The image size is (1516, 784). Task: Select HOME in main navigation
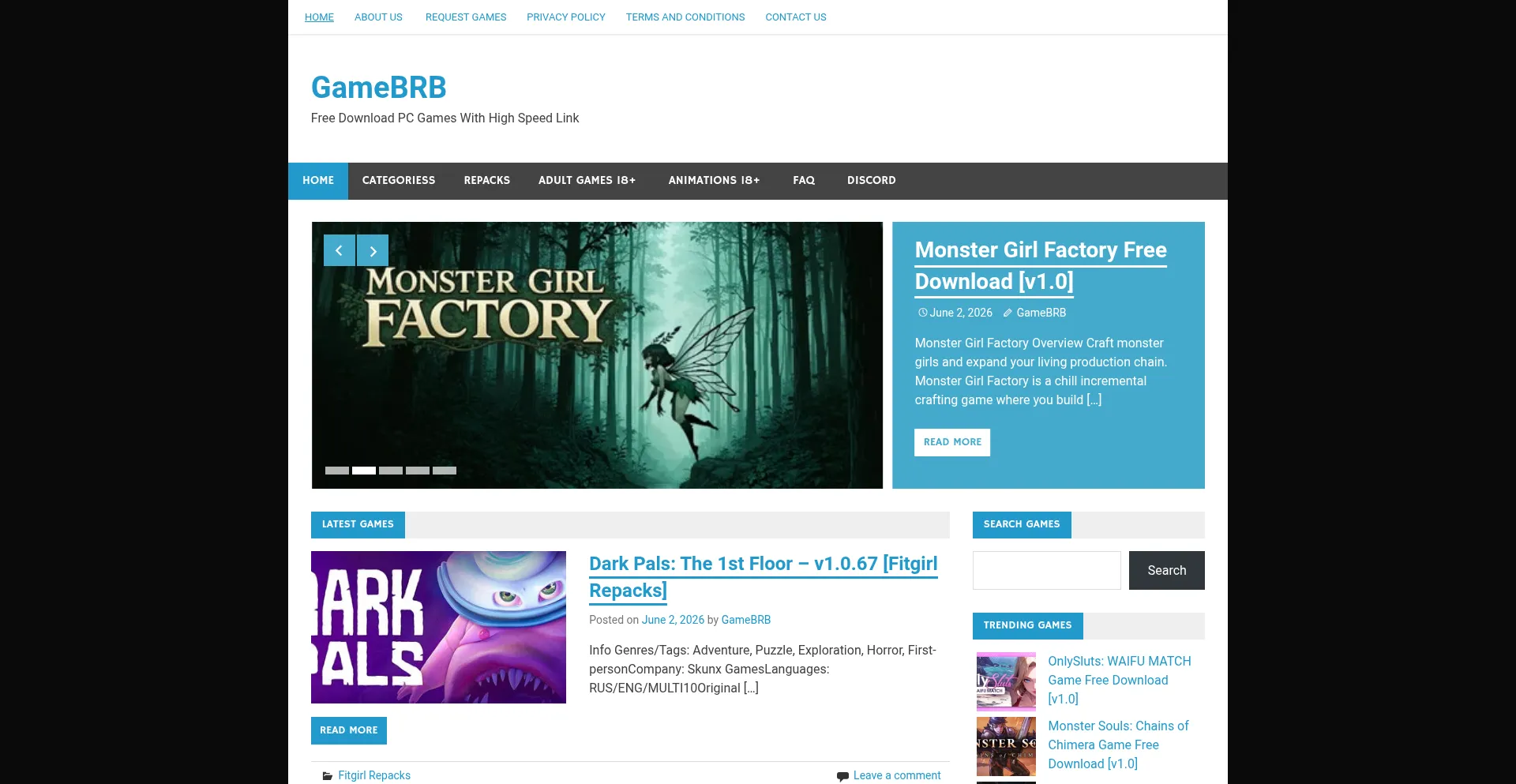point(318,181)
